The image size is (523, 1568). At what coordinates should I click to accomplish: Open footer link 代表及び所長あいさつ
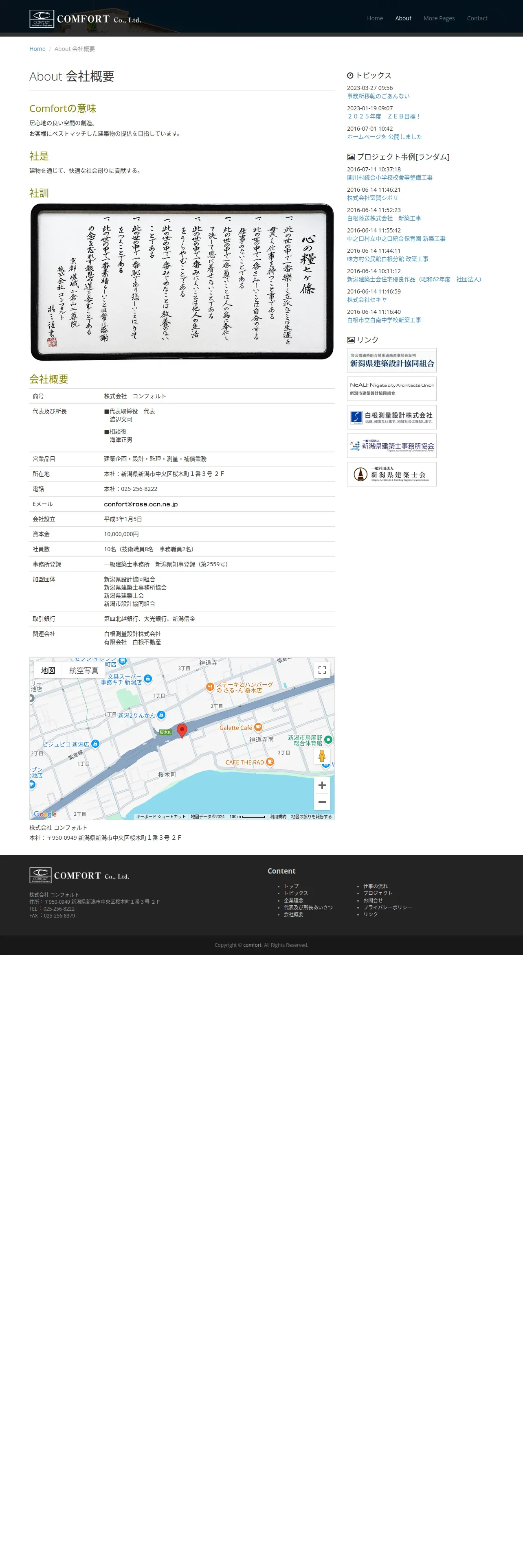click(308, 908)
